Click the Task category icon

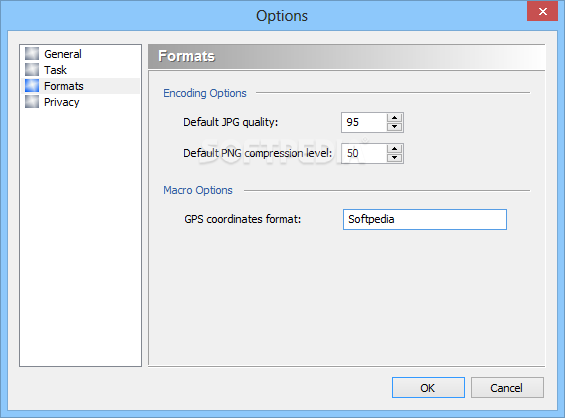(x=32, y=70)
